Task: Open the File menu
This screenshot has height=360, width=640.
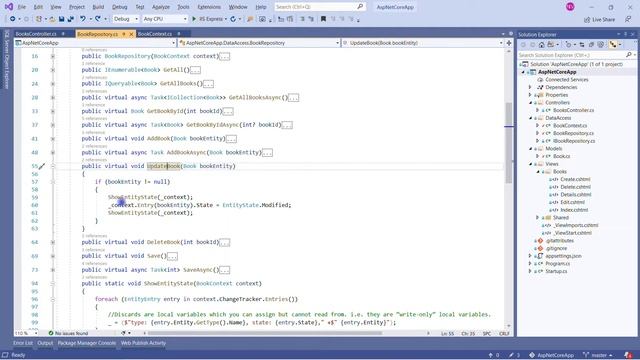Action: [22, 7]
